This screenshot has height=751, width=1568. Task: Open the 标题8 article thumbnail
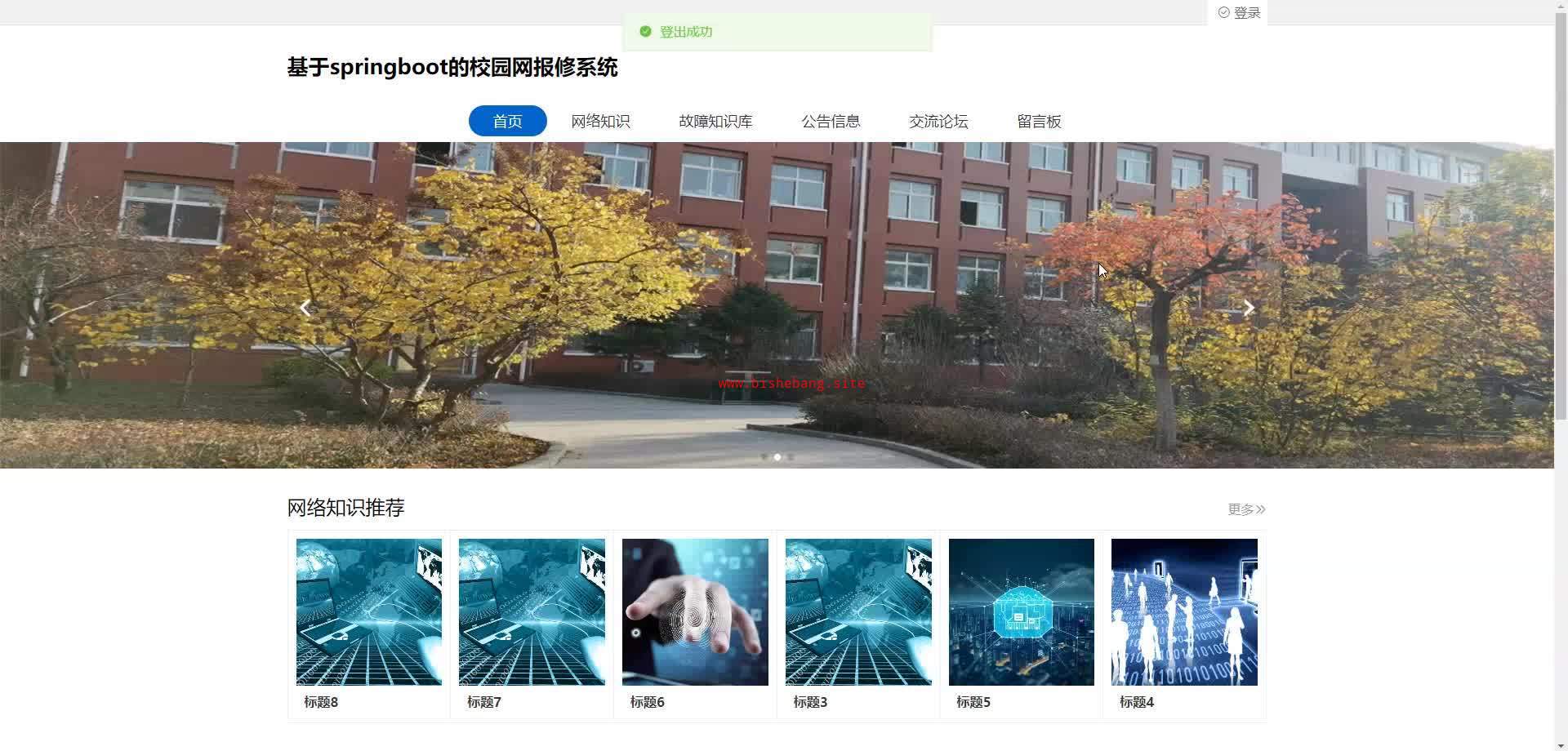coord(369,611)
